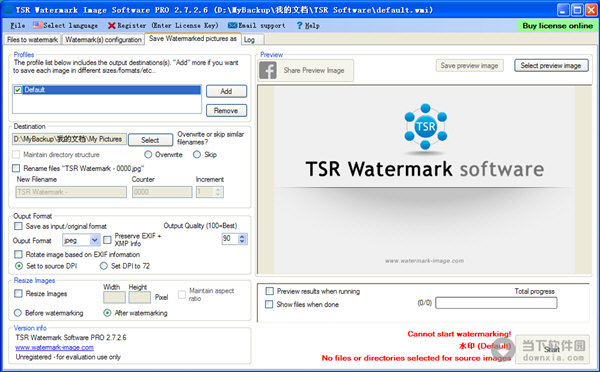The image size is (600, 372).
Task: Toggle the Default profile checkbox
Action: [x=18, y=90]
